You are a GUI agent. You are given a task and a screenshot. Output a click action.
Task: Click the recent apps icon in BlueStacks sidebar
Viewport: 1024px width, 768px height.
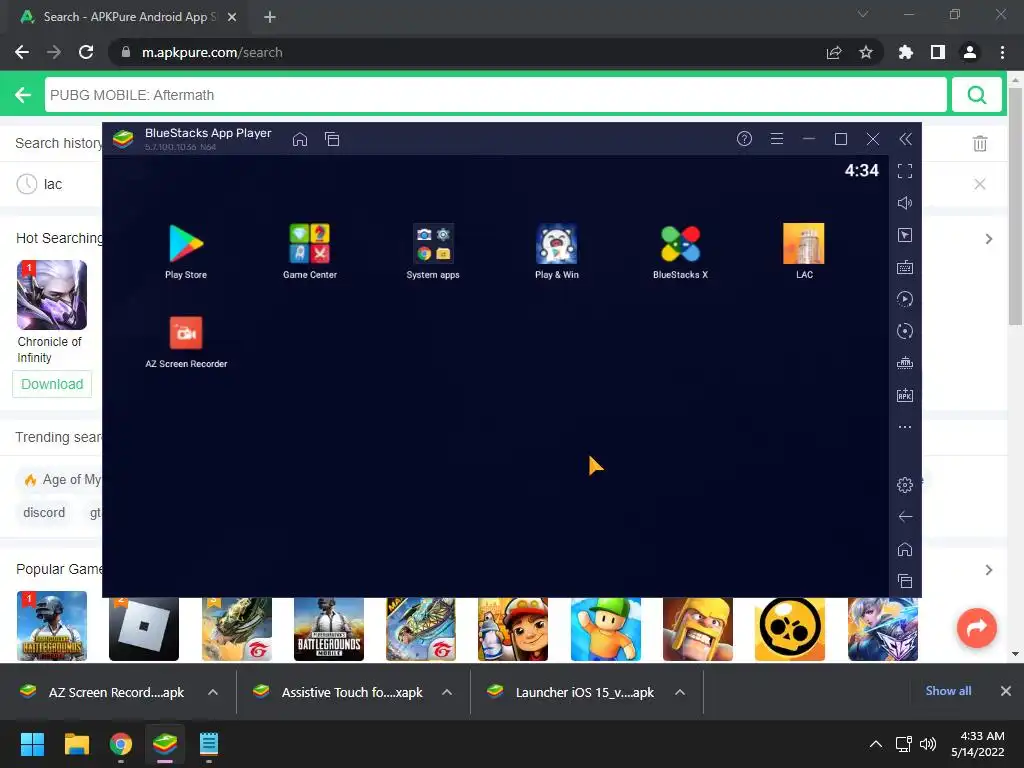tap(905, 581)
